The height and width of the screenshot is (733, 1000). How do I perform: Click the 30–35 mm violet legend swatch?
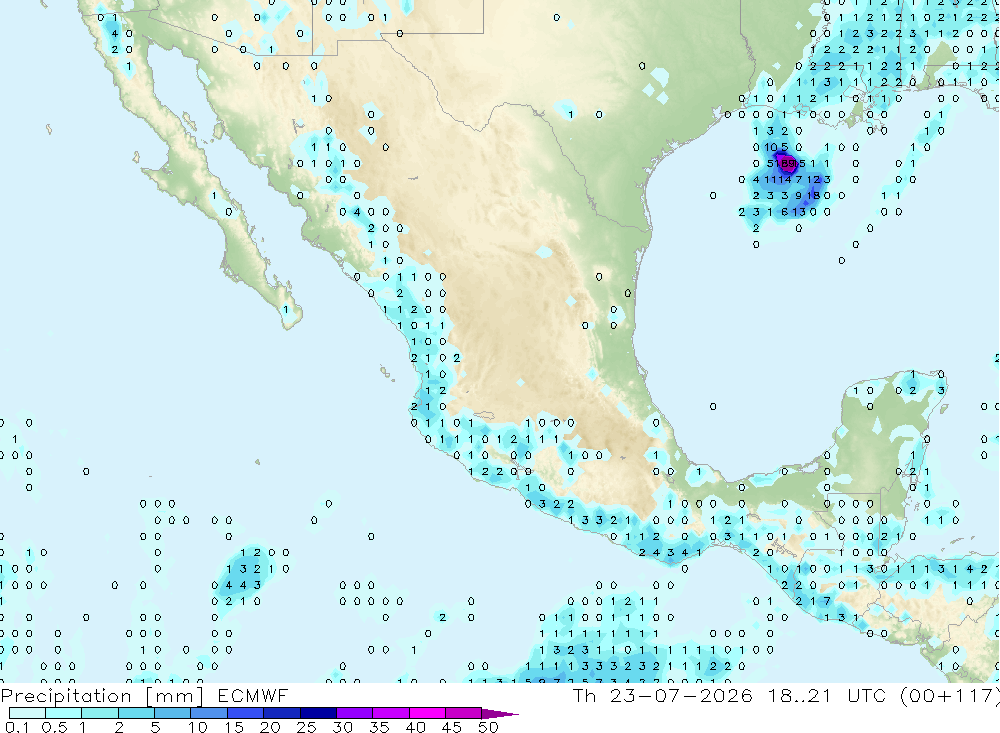(355, 713)
